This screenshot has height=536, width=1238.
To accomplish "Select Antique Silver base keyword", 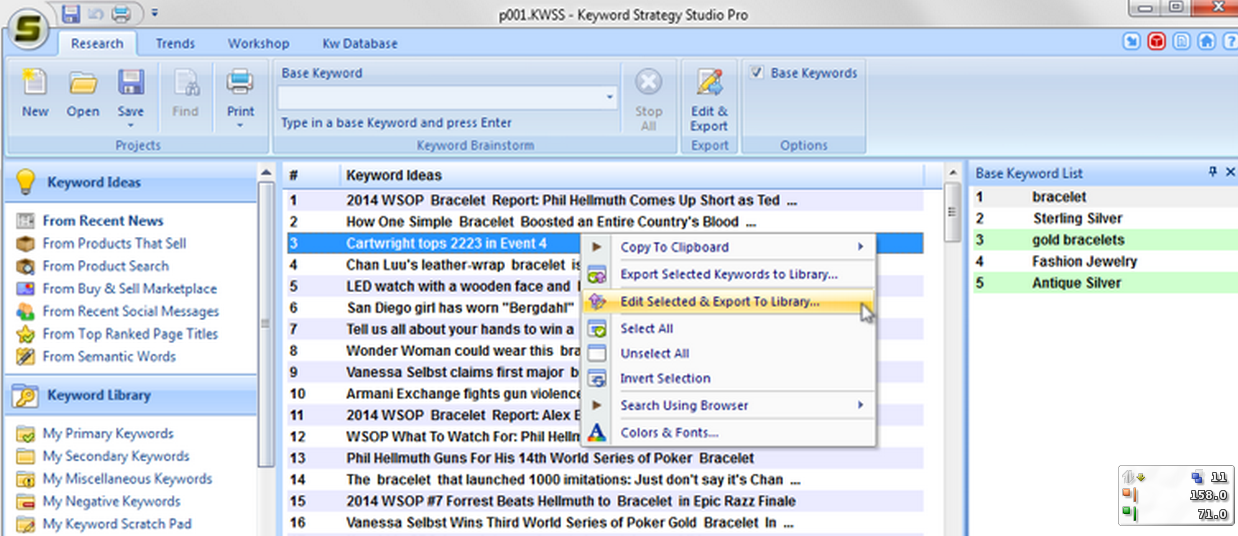I will tap(1104, 283).
